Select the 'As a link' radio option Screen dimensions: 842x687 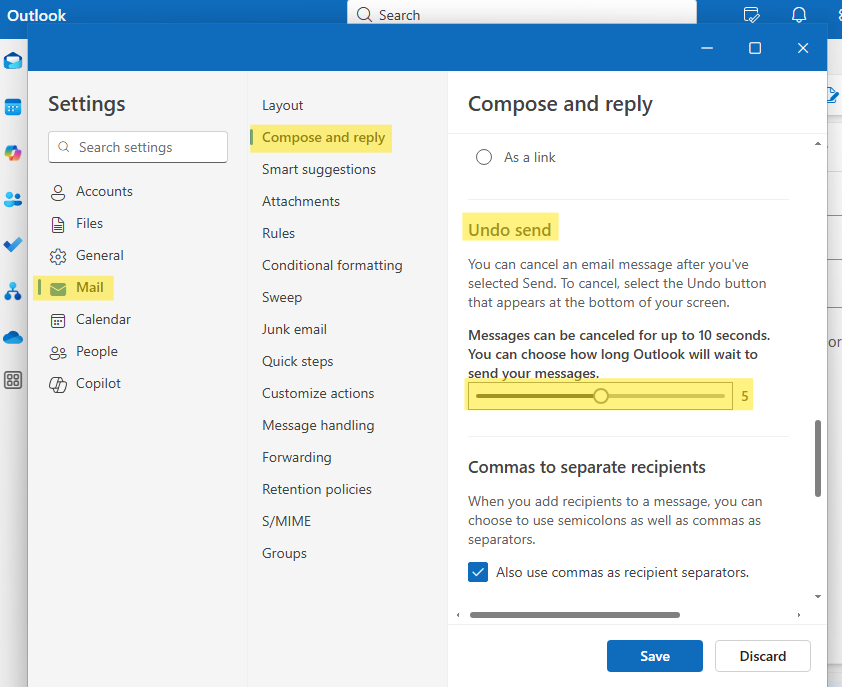(484, 157)
